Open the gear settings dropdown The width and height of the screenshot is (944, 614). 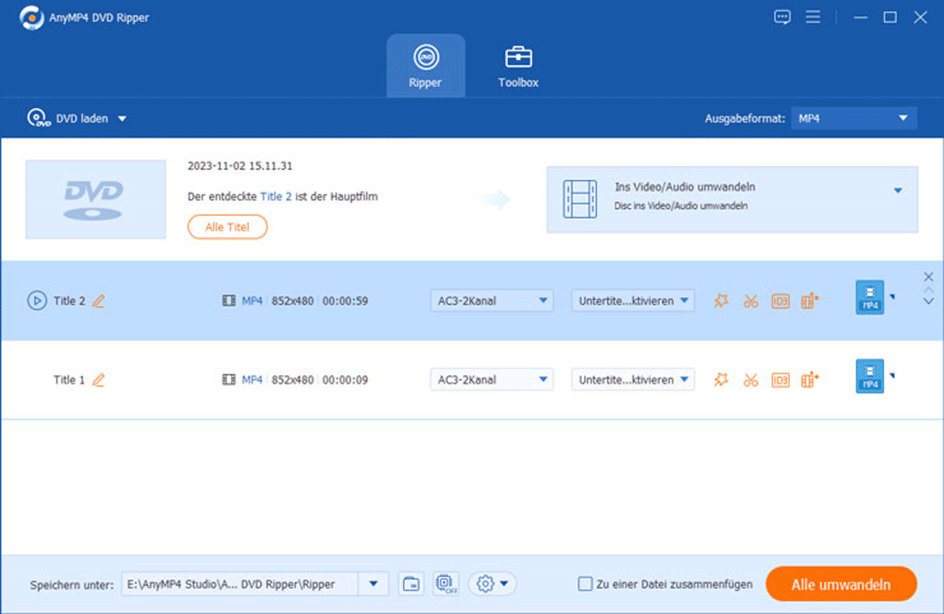492,584
